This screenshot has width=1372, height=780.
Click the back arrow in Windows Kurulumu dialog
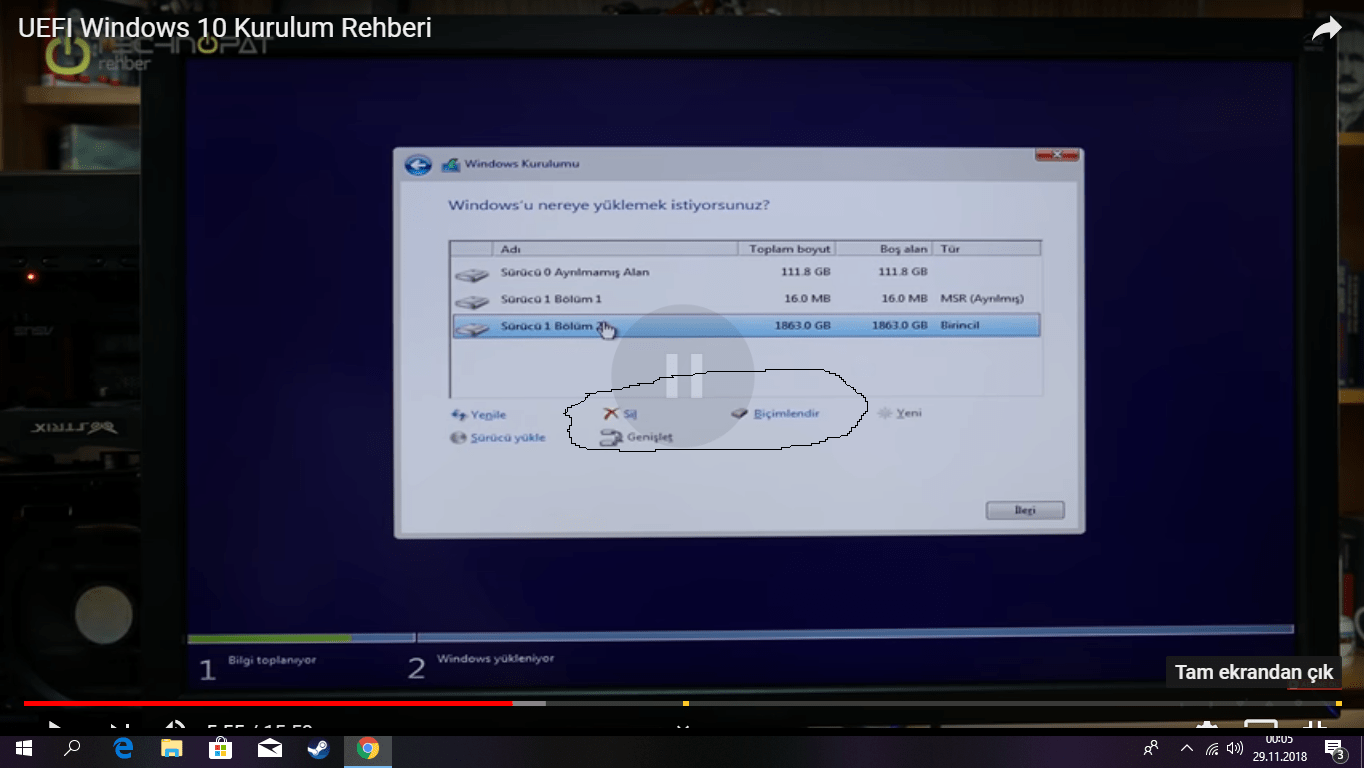coord(418,165)
